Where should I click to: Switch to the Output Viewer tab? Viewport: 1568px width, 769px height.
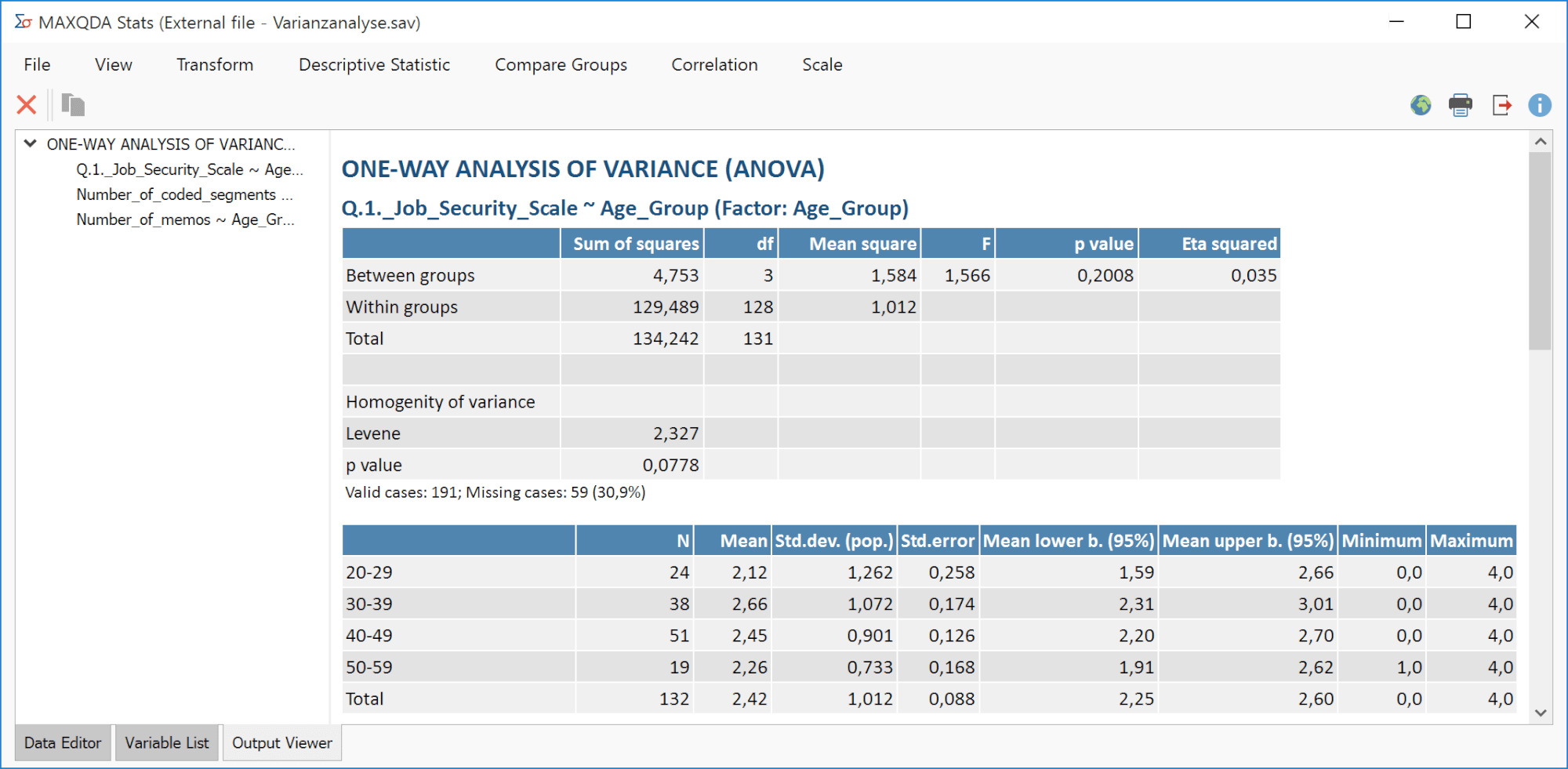click(282, 742)
